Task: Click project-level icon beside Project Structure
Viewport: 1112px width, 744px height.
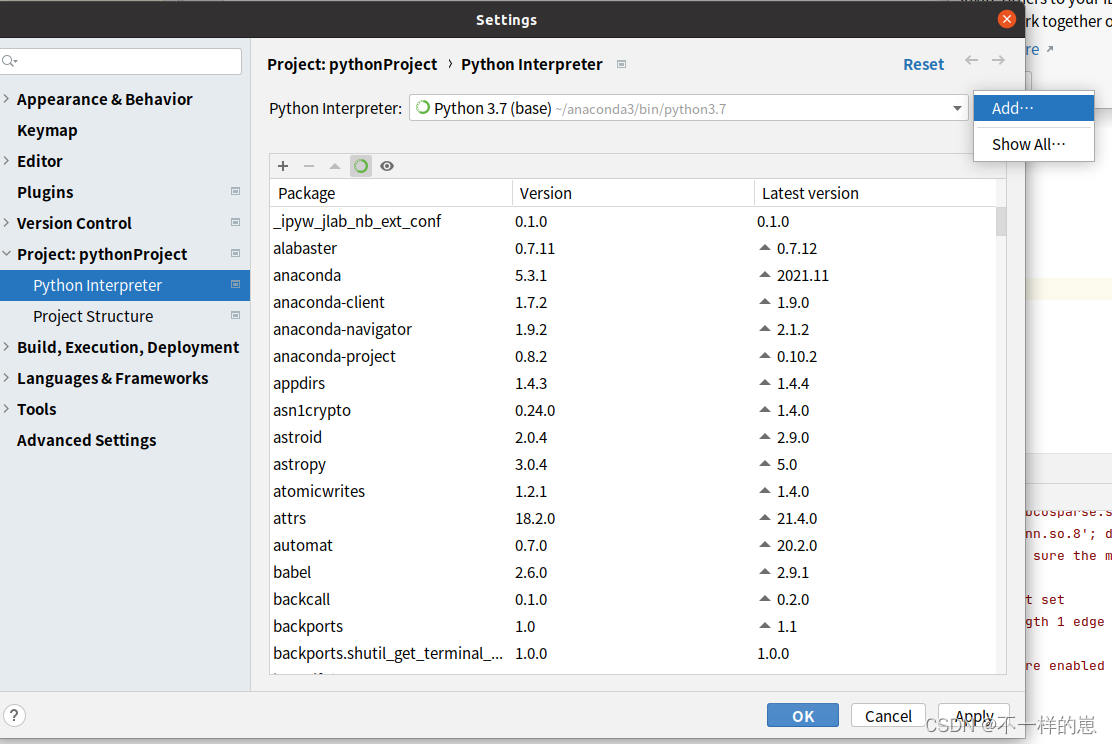Action: 235,316
